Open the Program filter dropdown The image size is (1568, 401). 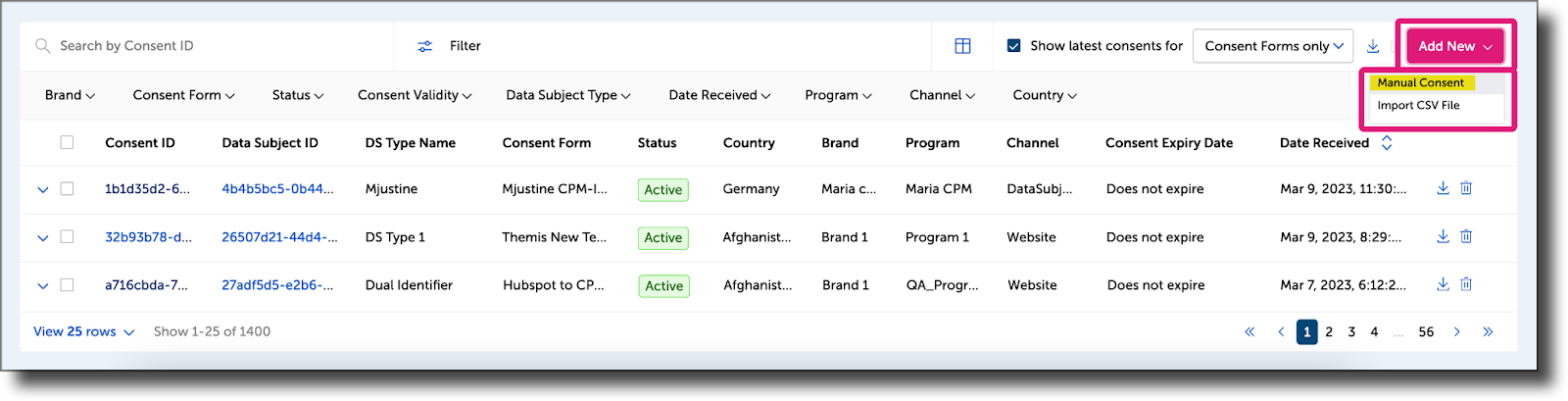(838, 95)
